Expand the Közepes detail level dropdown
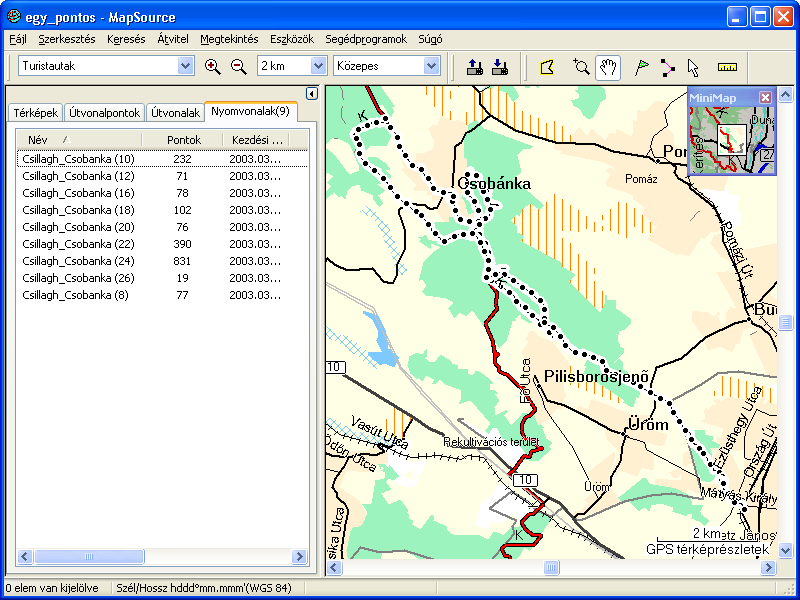 [431, 66]
